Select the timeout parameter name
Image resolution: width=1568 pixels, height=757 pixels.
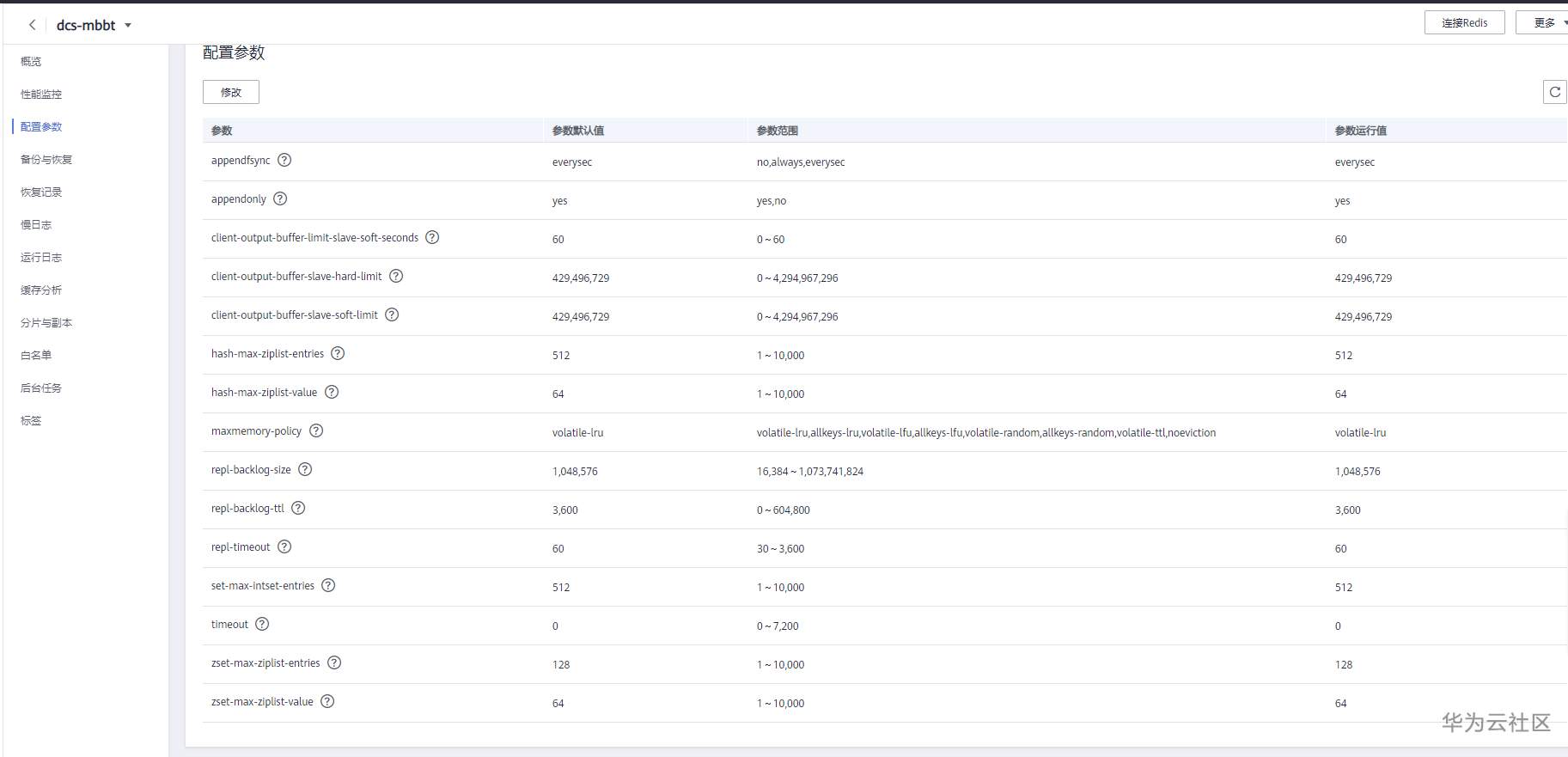pos(229,625)
